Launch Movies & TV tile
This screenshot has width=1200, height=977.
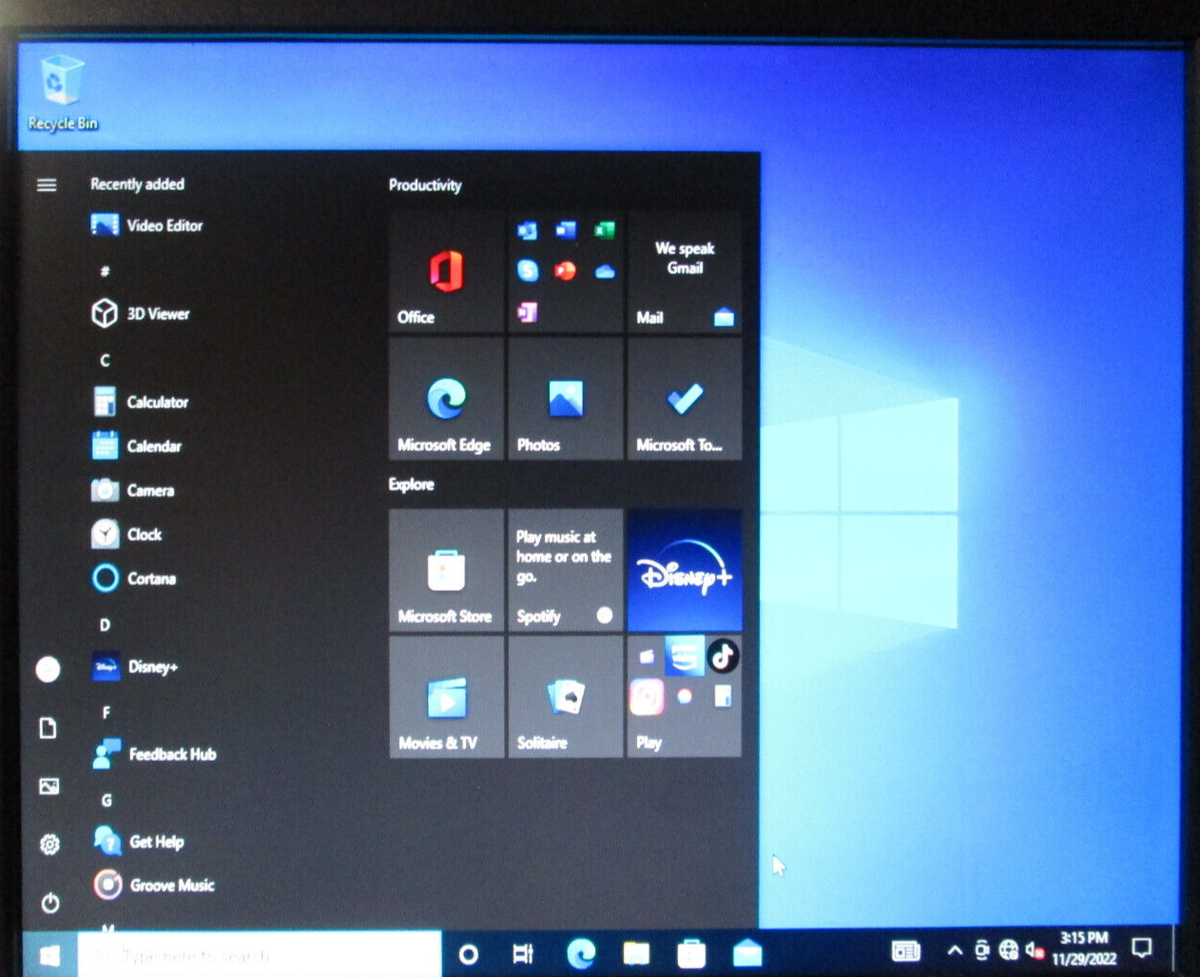point(446,697)
